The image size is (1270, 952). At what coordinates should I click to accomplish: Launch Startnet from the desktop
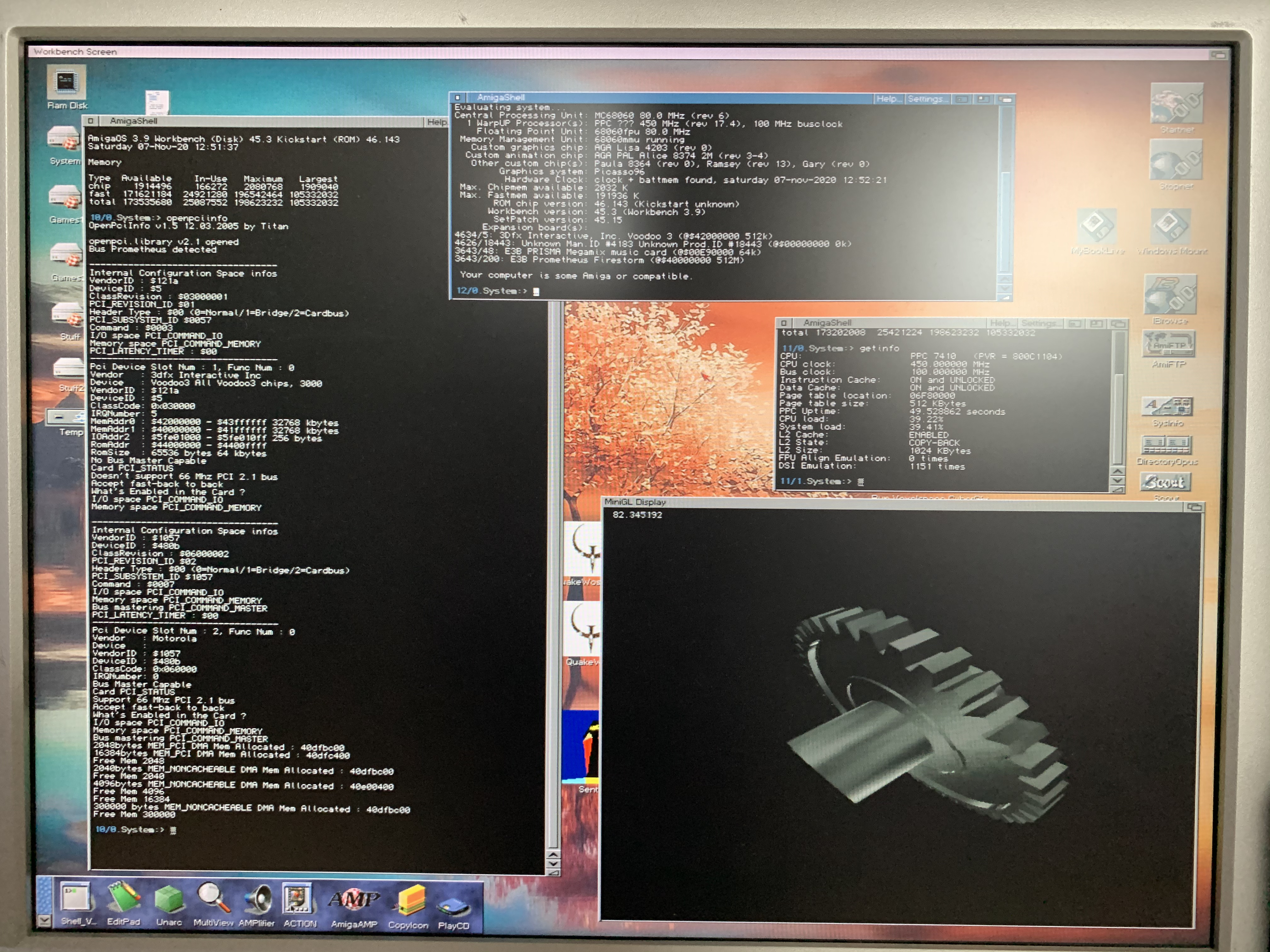(x=1176, y=109)
